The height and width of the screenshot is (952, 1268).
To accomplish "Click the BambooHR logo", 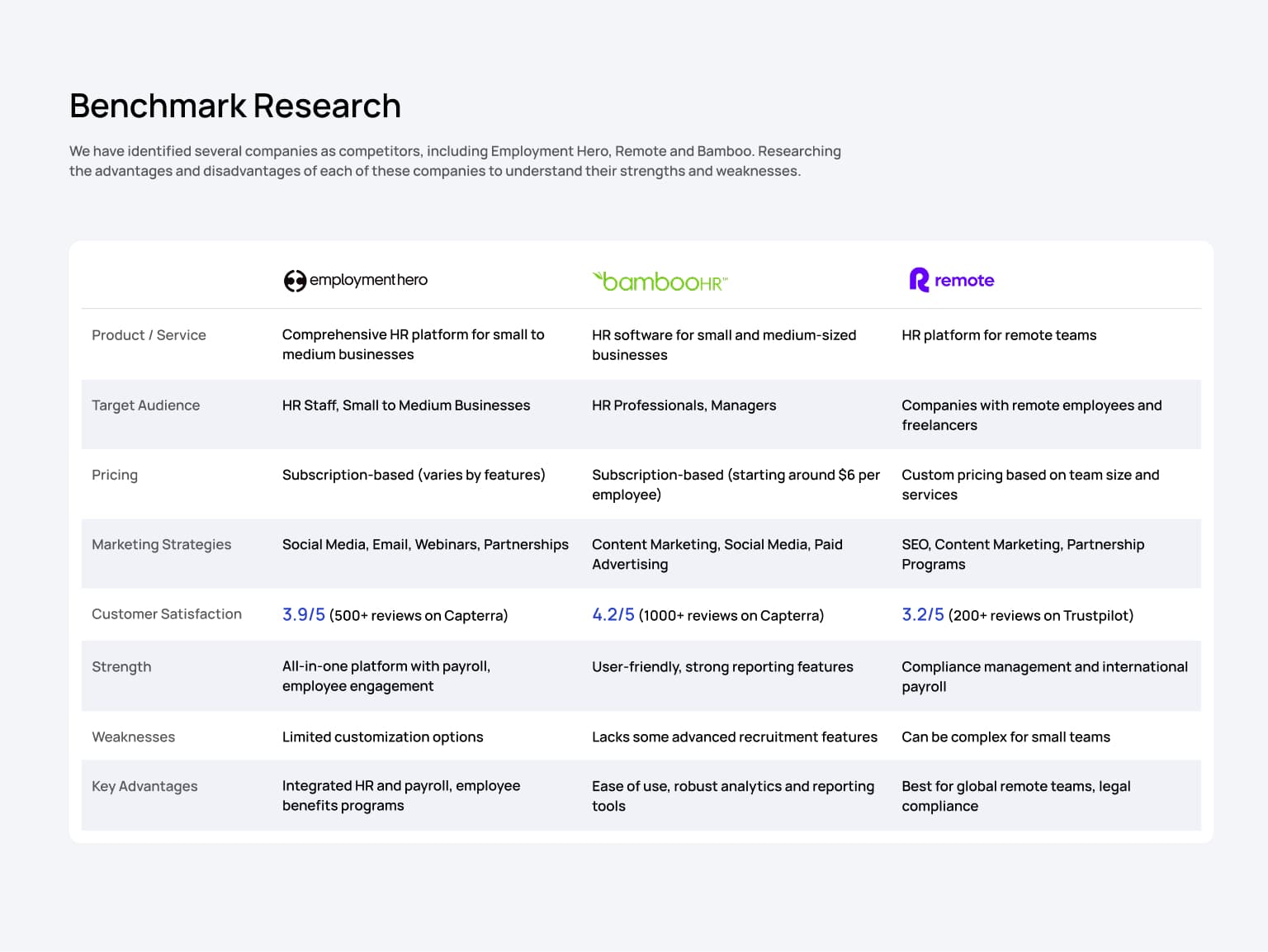I will 660,282.
